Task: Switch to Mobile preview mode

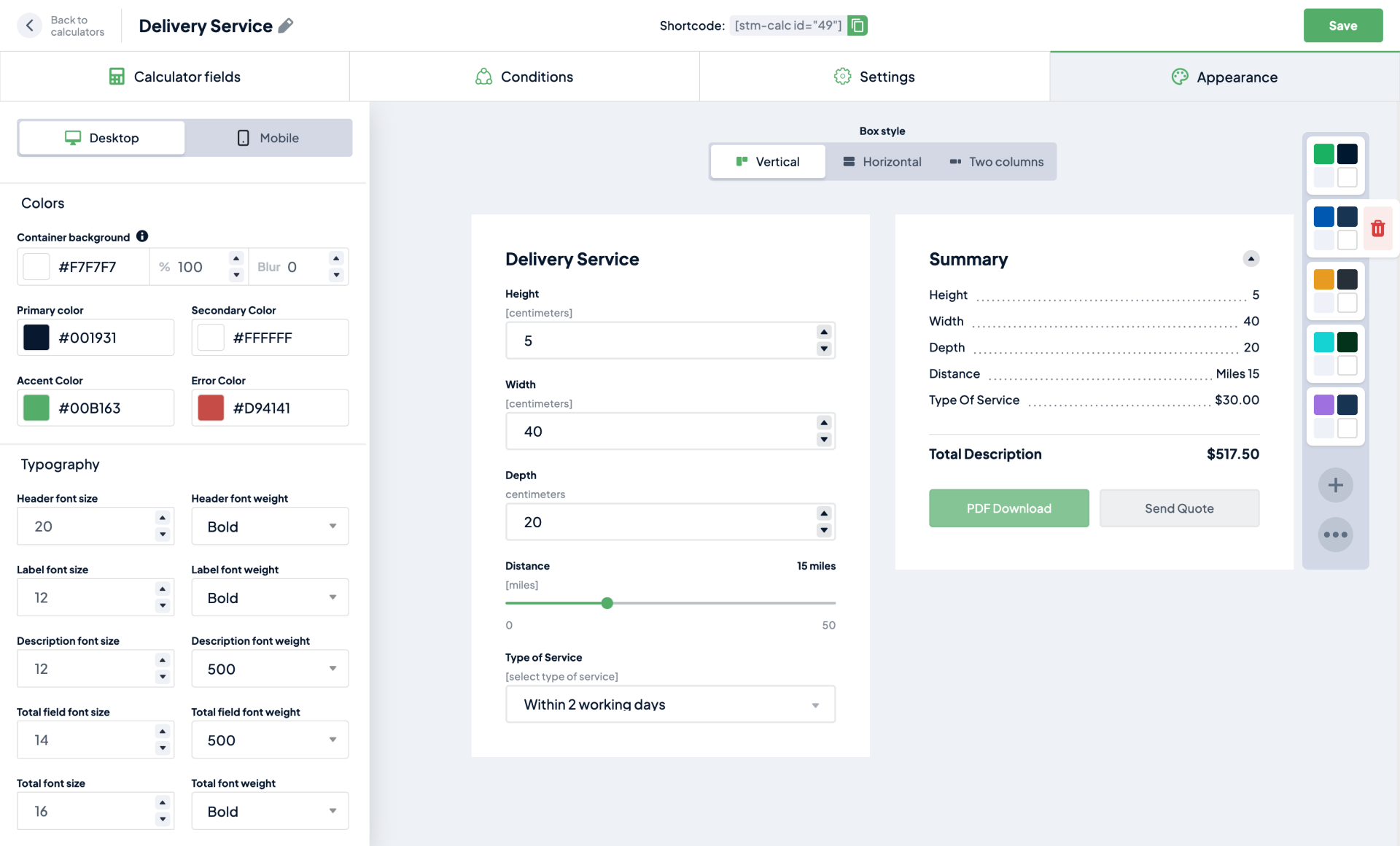Action: (x=268, y=138)
